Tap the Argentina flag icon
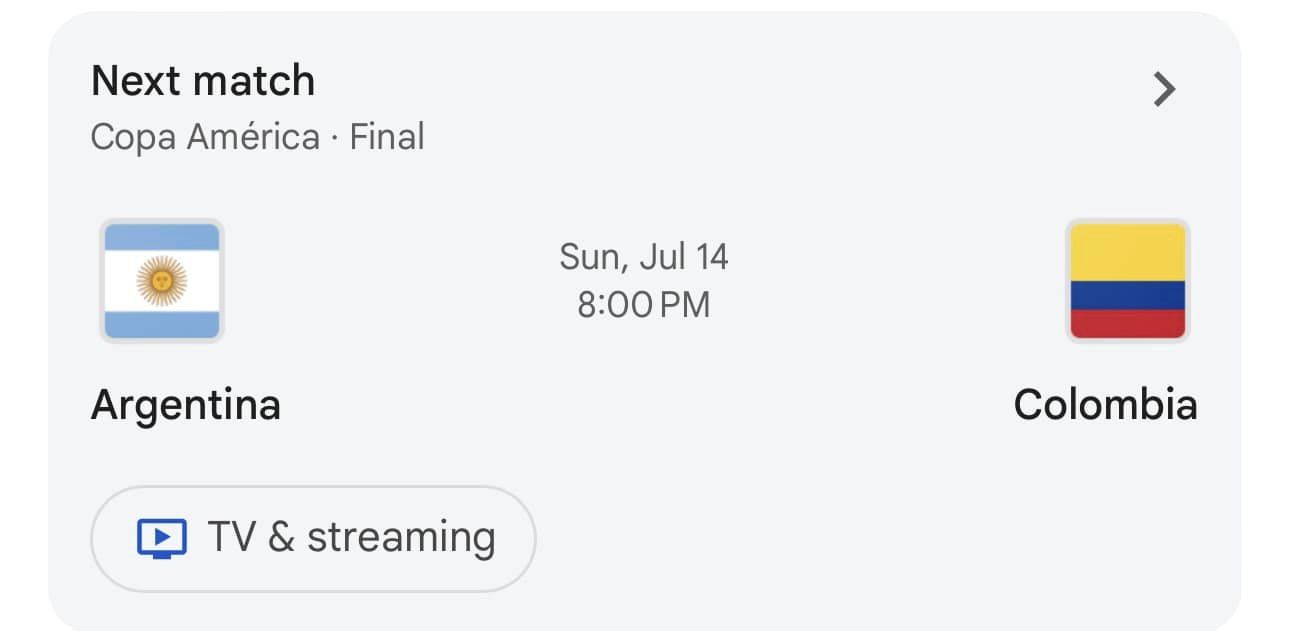This screenshot has width=1290, height=631. 162,280
